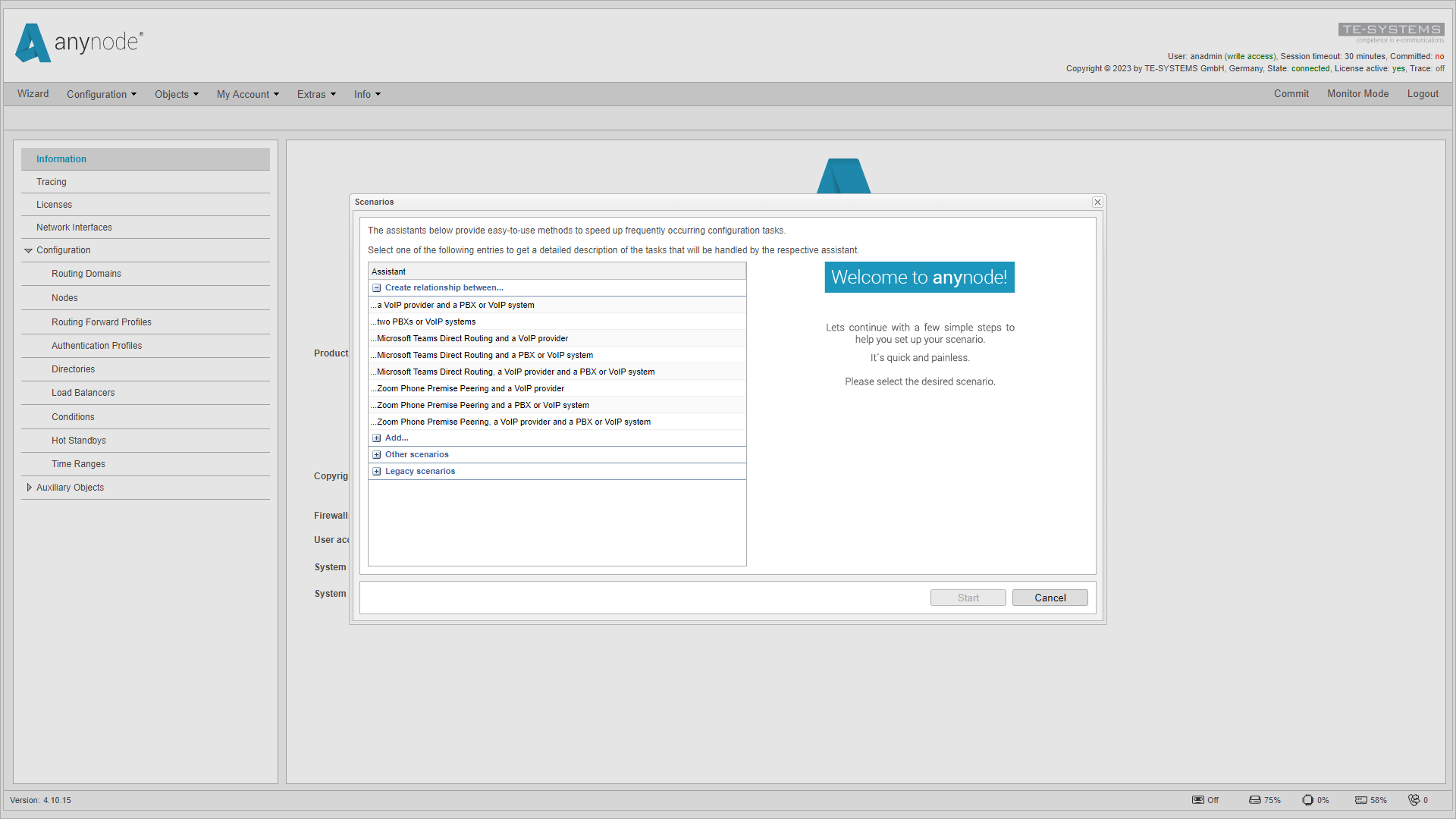Click the 'write access' status text
Screen dimensions: 1456x819
[1250, 56]
